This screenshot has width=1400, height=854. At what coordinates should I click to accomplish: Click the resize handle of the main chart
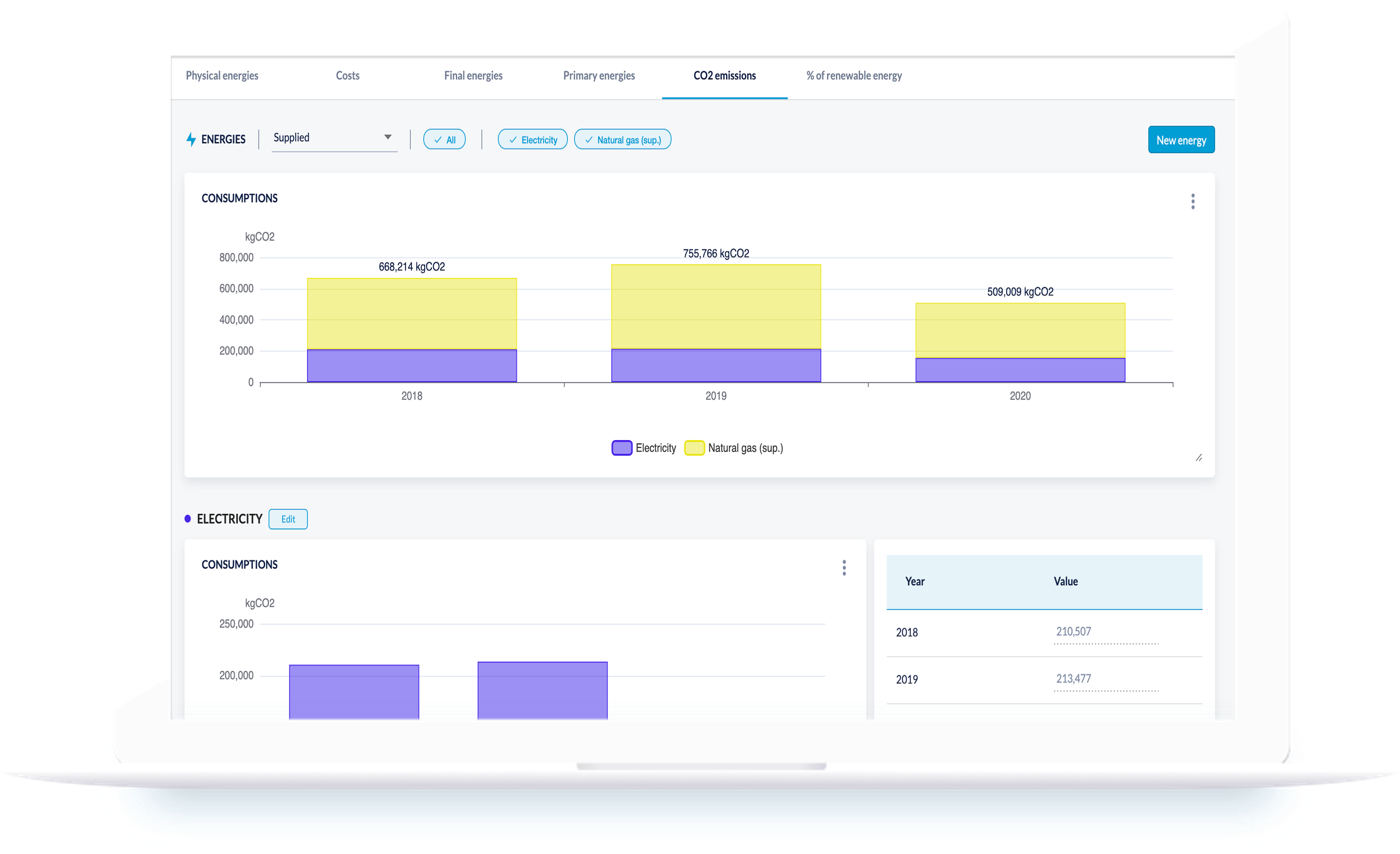[x=1198, y=457]
